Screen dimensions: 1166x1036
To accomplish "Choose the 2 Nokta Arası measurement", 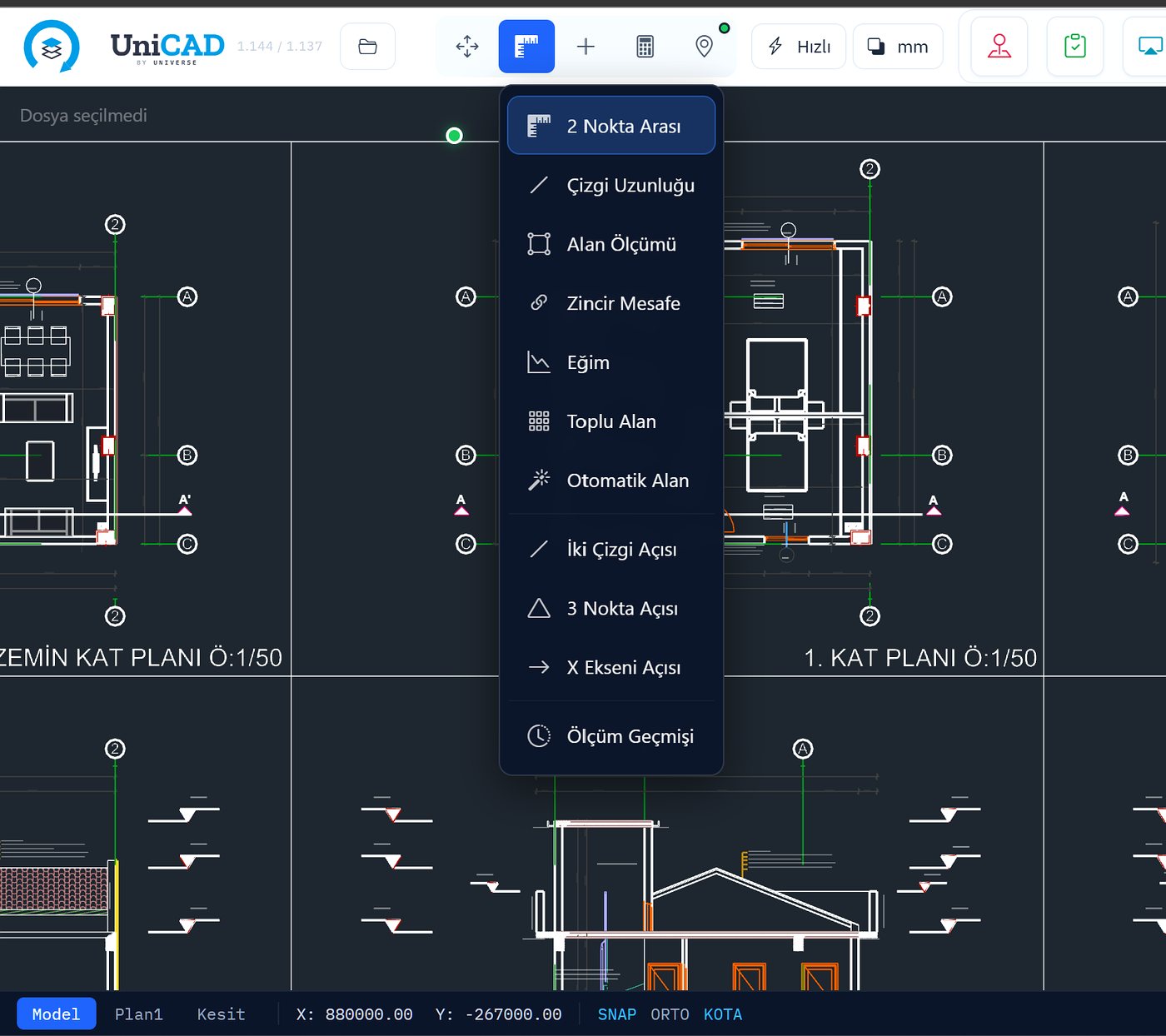I will pos(611,126).
